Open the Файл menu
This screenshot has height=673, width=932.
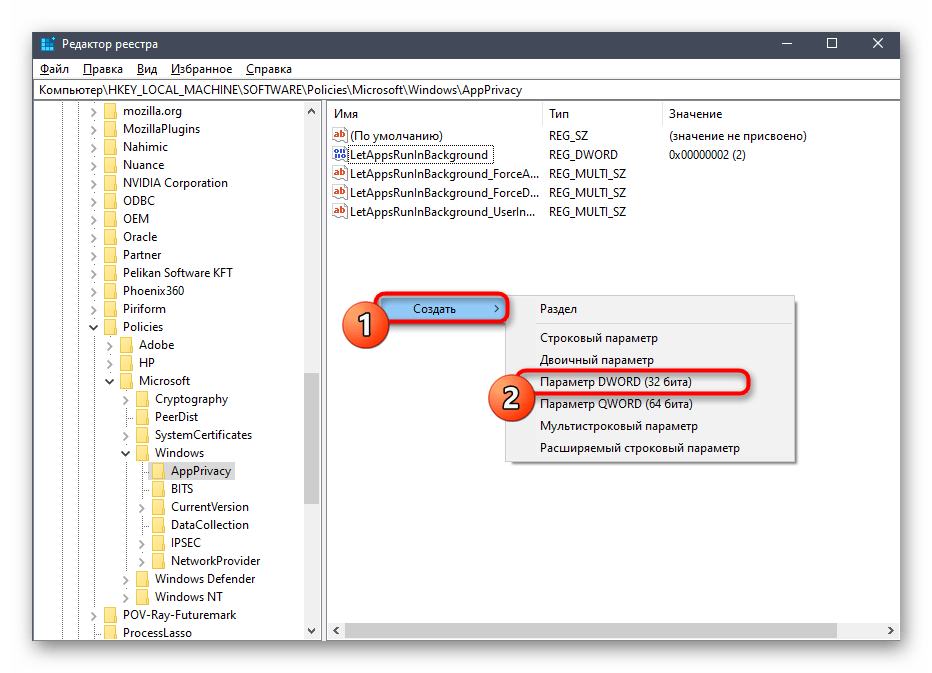tap(53, 69)
